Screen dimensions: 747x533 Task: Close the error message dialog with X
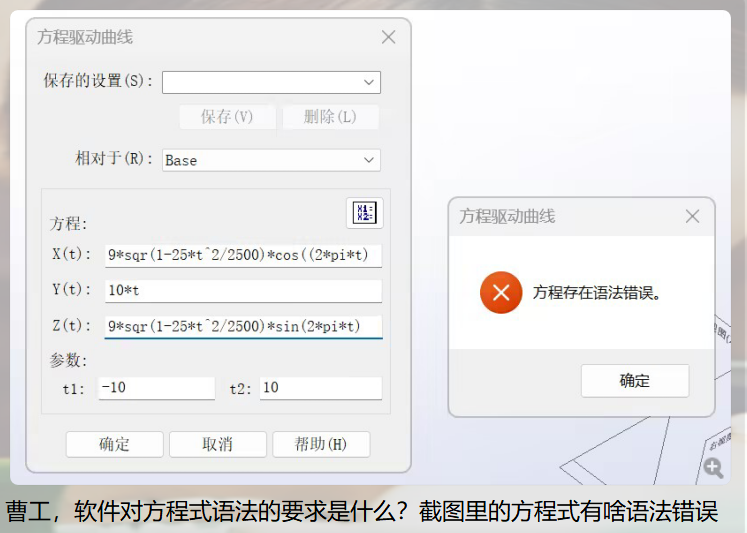click(692, 216)
